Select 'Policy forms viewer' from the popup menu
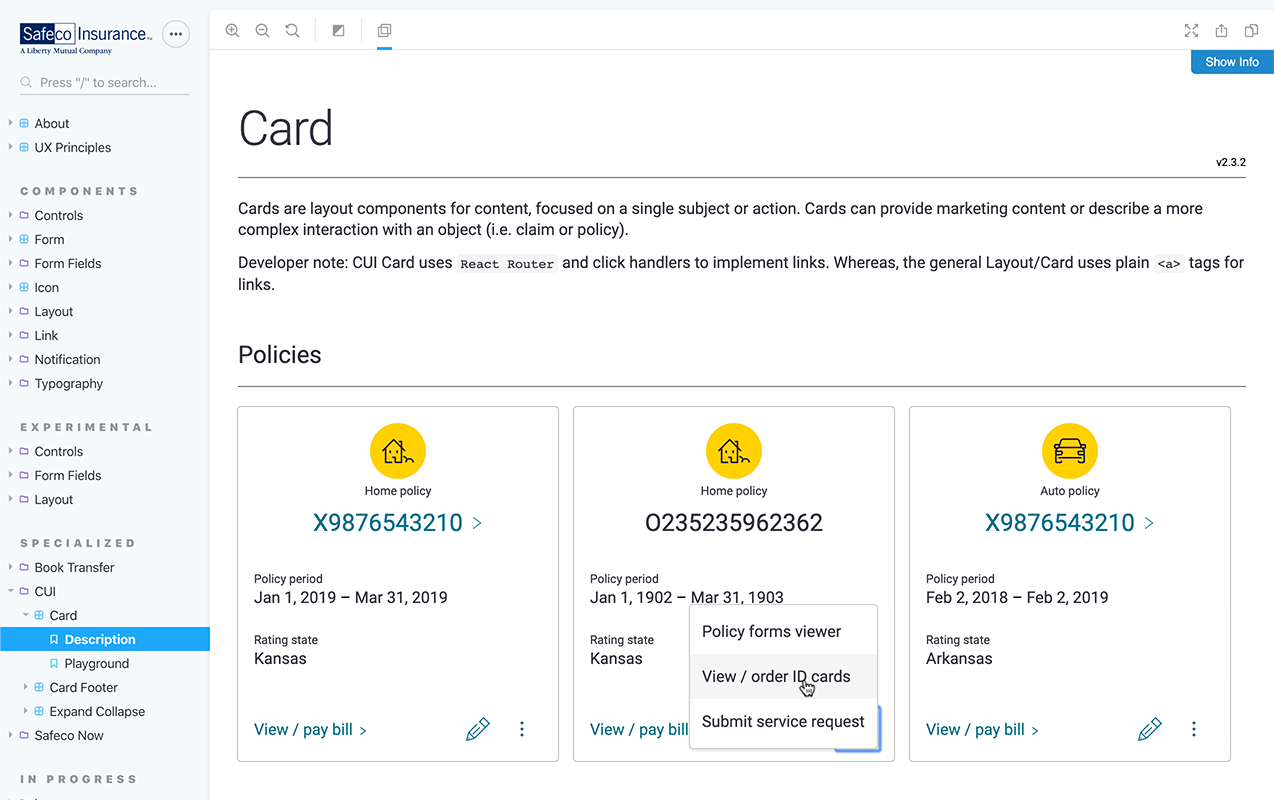1274x800 pixels. (771, 632)
